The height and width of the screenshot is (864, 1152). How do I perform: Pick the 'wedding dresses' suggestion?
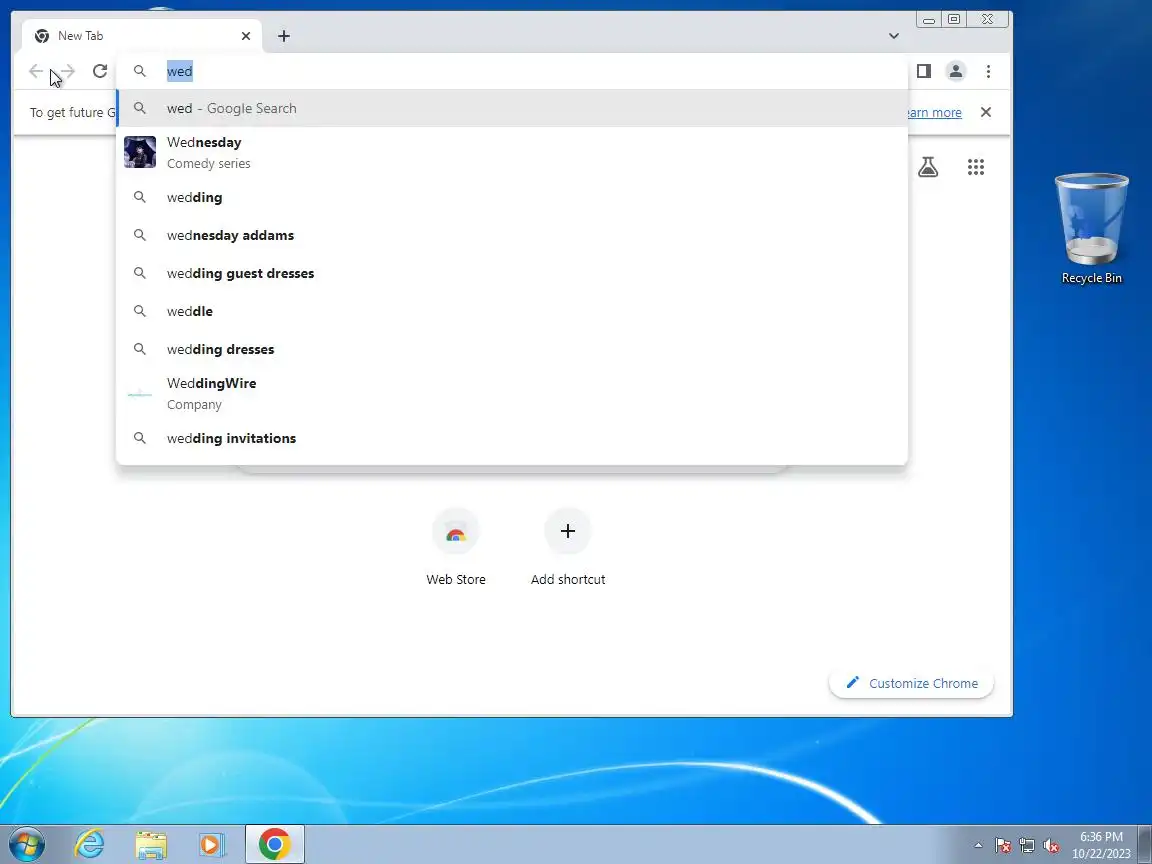(512, 350)
